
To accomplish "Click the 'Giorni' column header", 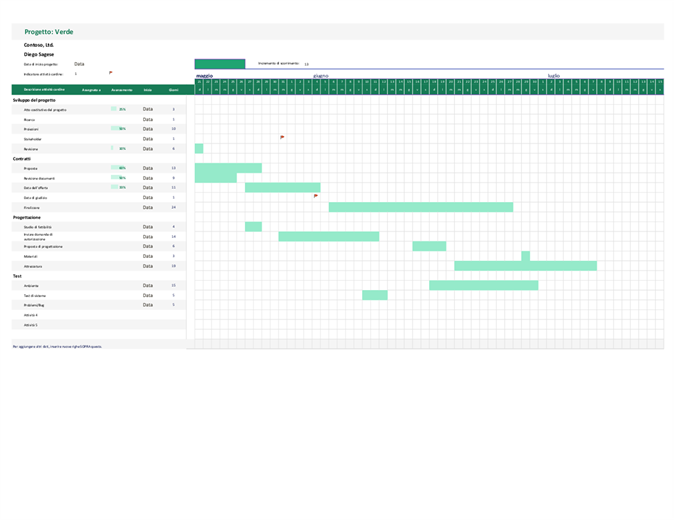I will click(173, 90).
